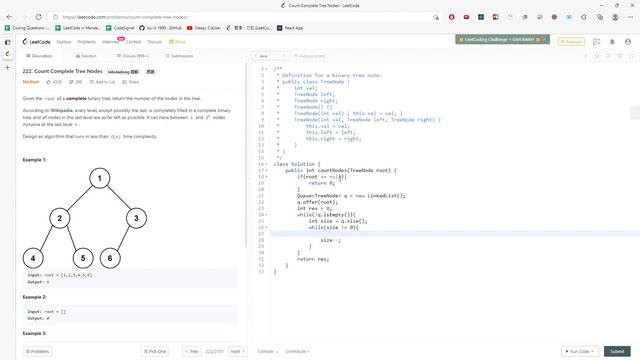Screen dimensions: 640x360
Task: Submit the solution
Action: point(617,351)
